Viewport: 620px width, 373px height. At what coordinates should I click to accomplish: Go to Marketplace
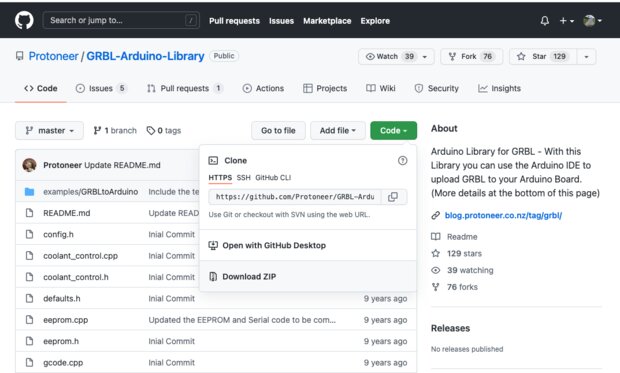[x=327, y=21]
